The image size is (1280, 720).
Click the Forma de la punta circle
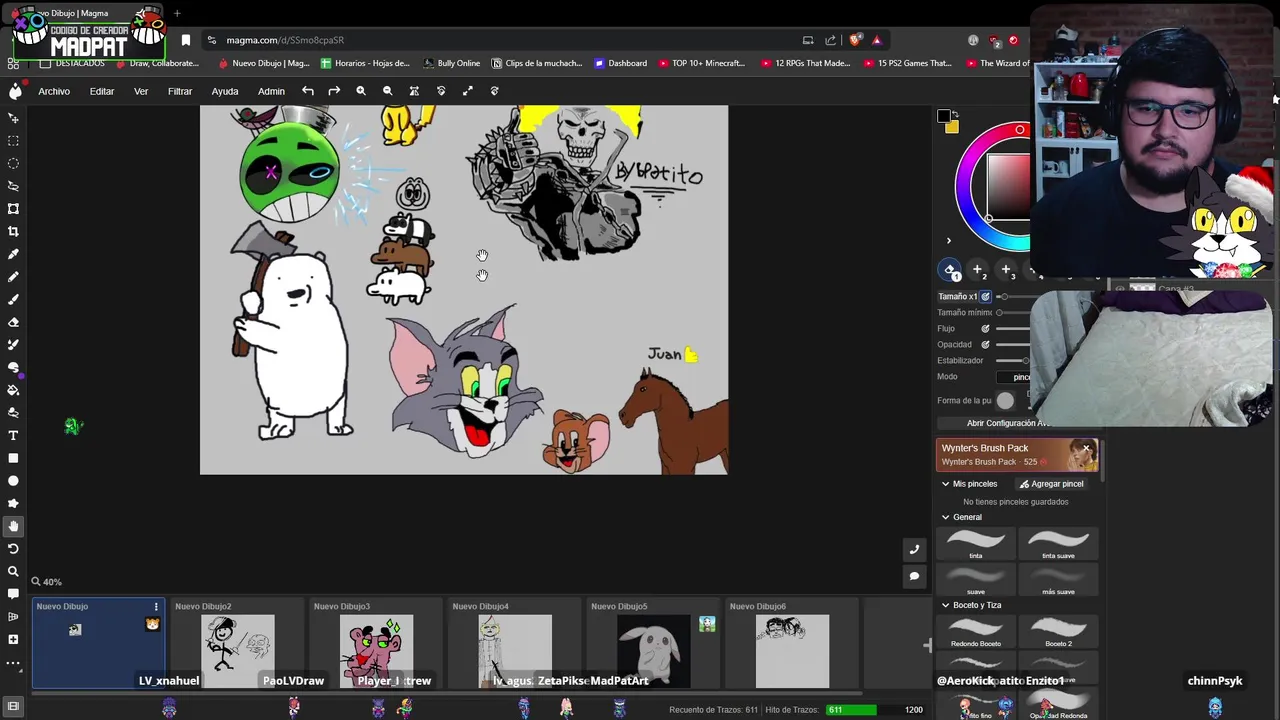click(1005, 401)
